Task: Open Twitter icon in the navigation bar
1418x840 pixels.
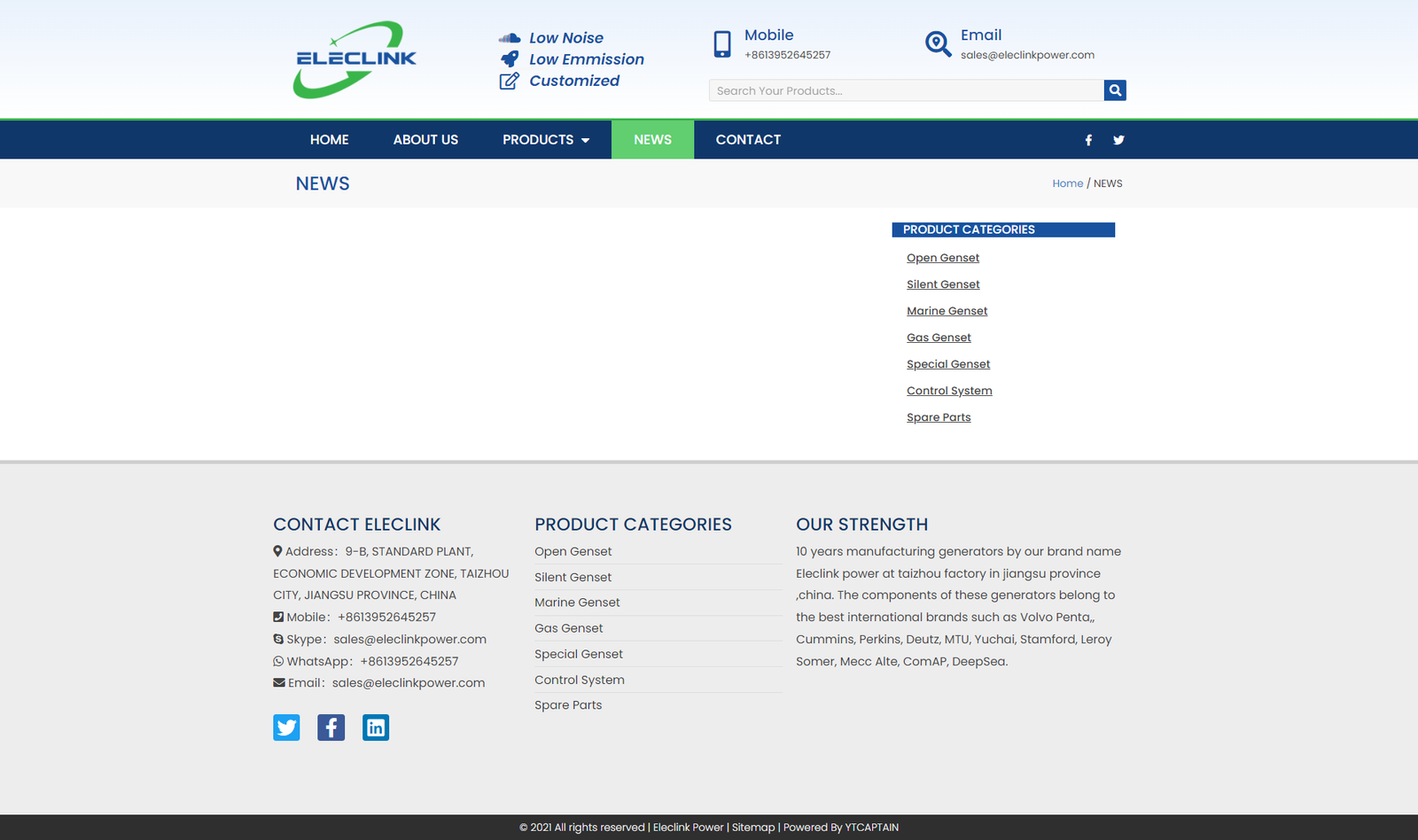Action: coord(1118,140)
